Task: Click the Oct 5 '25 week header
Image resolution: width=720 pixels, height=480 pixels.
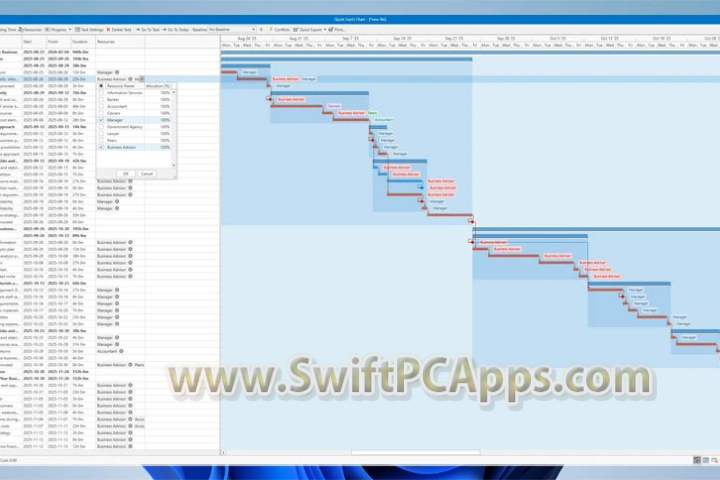Action: (558, 39)
